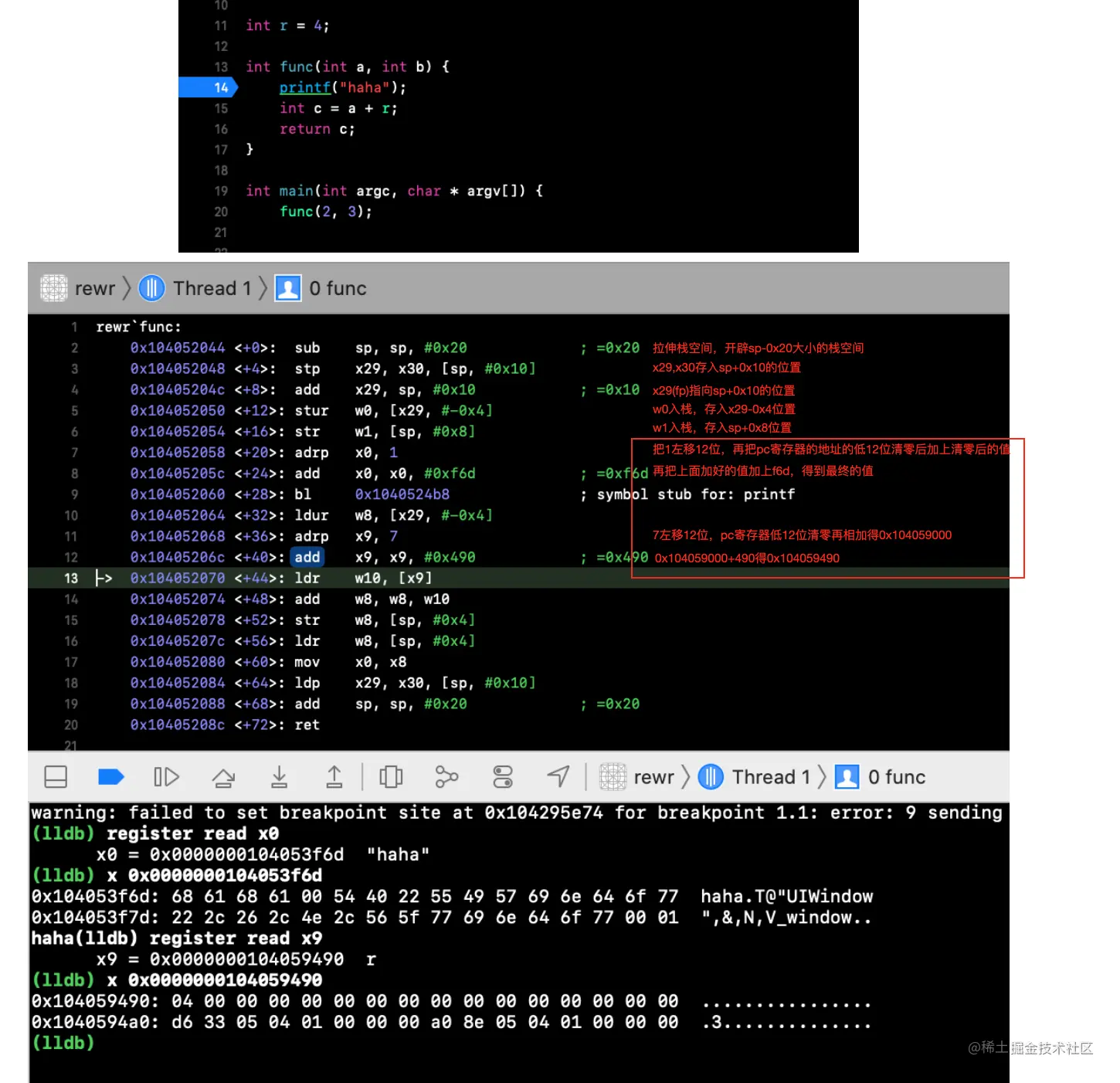1120x1083 pixels.
Task: Open Environment Overrides icon
Action: tap(503, 777)
